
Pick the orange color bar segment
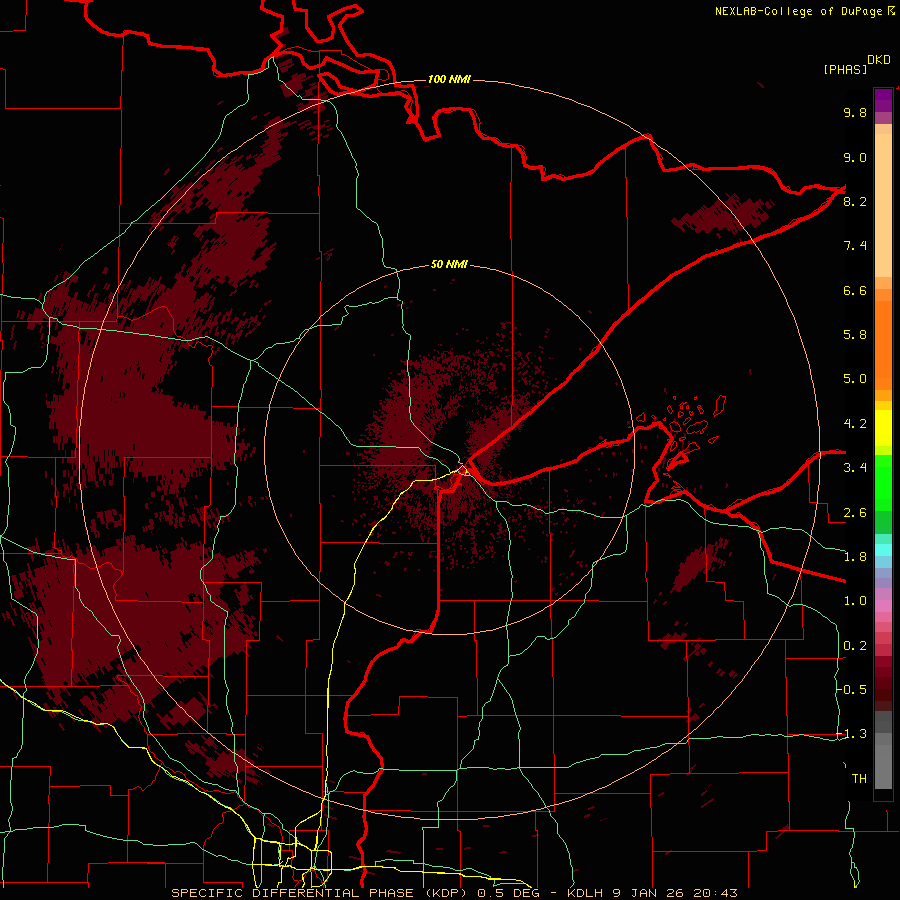click(x=883, y=346)
